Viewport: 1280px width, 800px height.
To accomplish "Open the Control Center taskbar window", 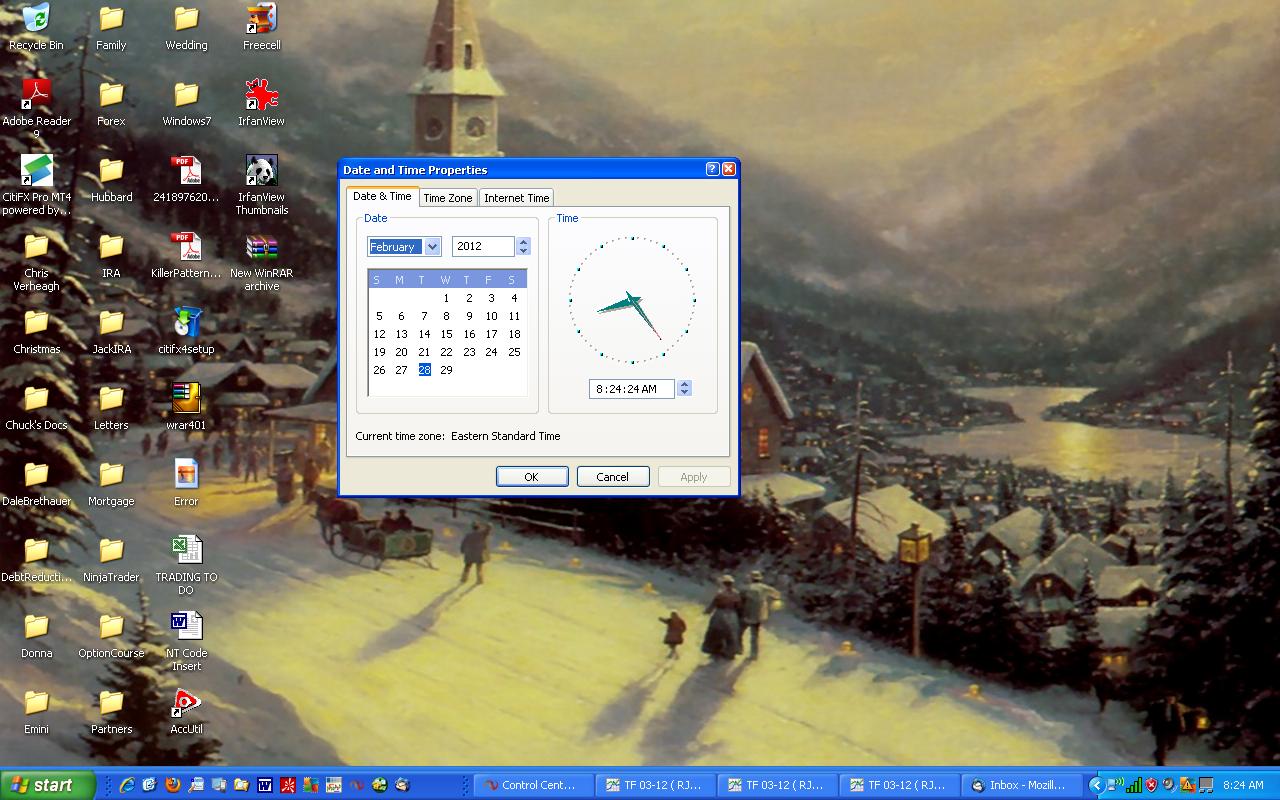I will click(534, 785).
